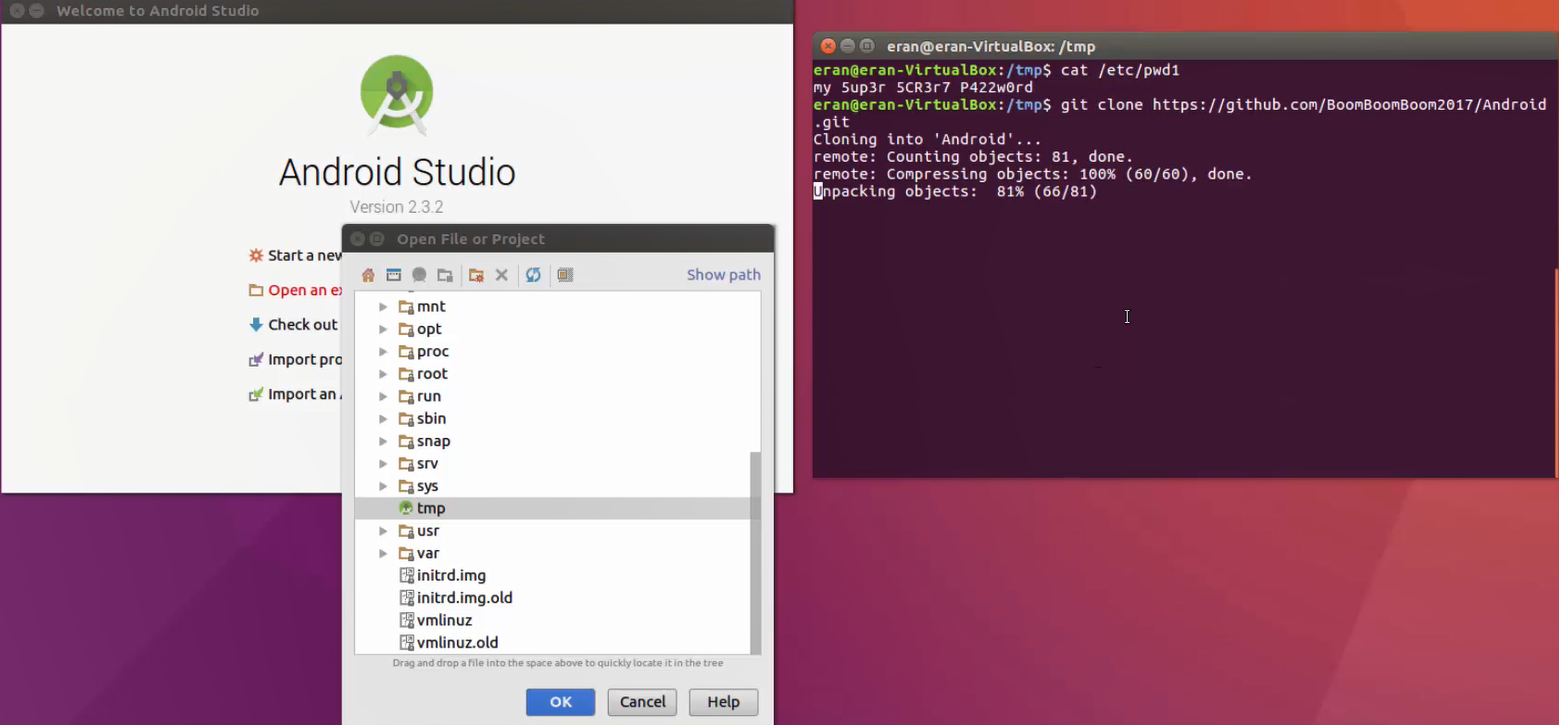This screenshot has width=1559, height=725.
Task: Expand the proc folder arrow
Action: click(x=383, y=351)
